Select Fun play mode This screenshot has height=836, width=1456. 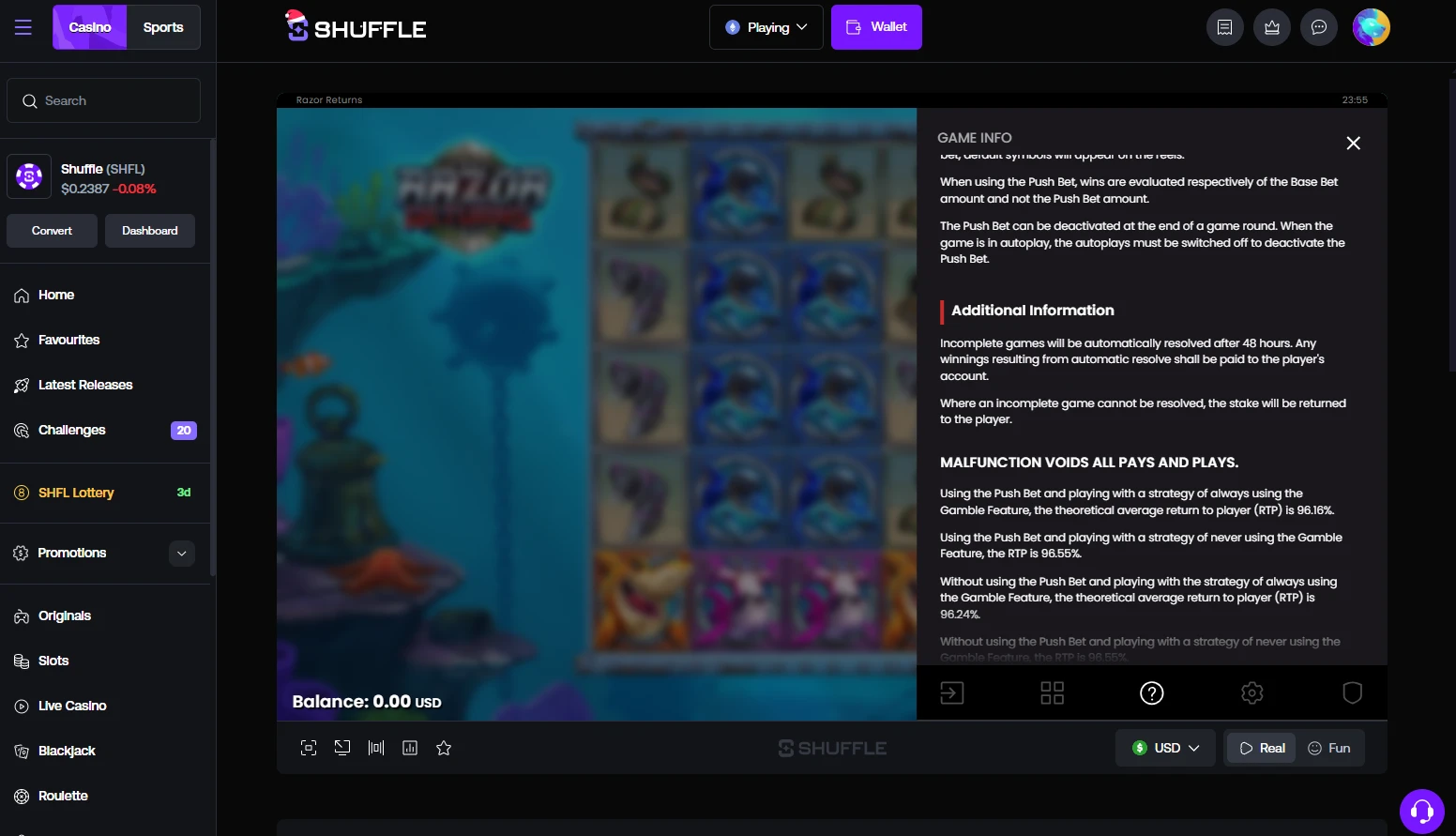(1329, 748)
